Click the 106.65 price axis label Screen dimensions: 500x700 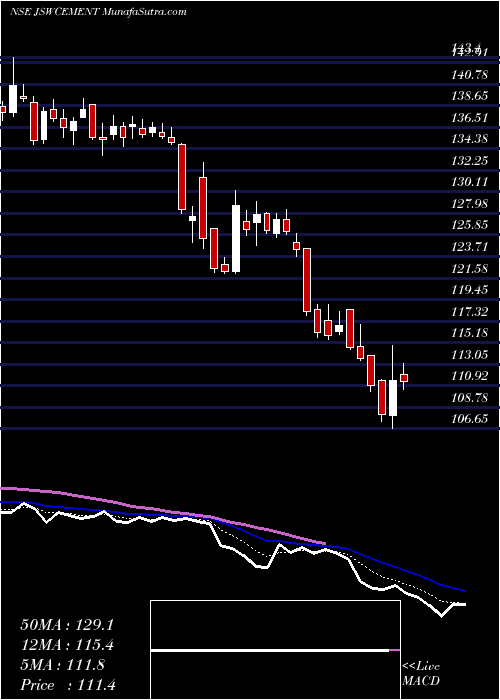[x=470, y=418]
